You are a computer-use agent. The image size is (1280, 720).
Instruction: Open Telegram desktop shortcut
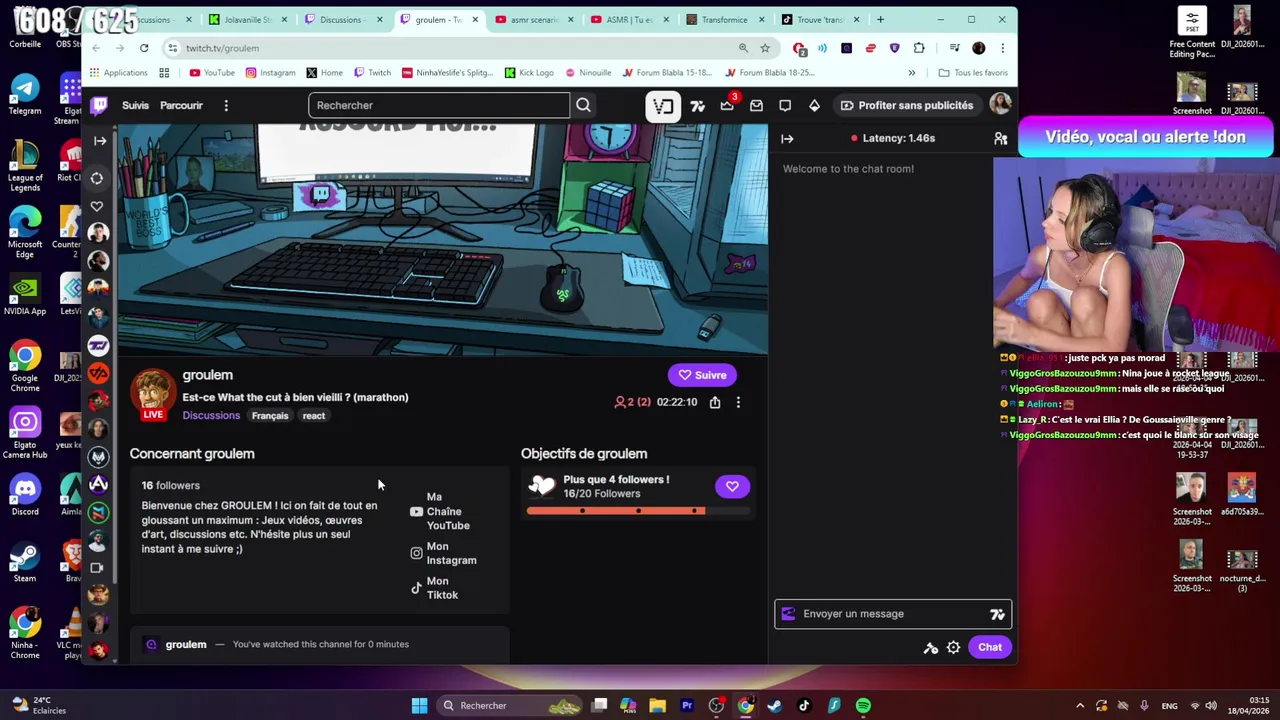(x=25, y=94)
